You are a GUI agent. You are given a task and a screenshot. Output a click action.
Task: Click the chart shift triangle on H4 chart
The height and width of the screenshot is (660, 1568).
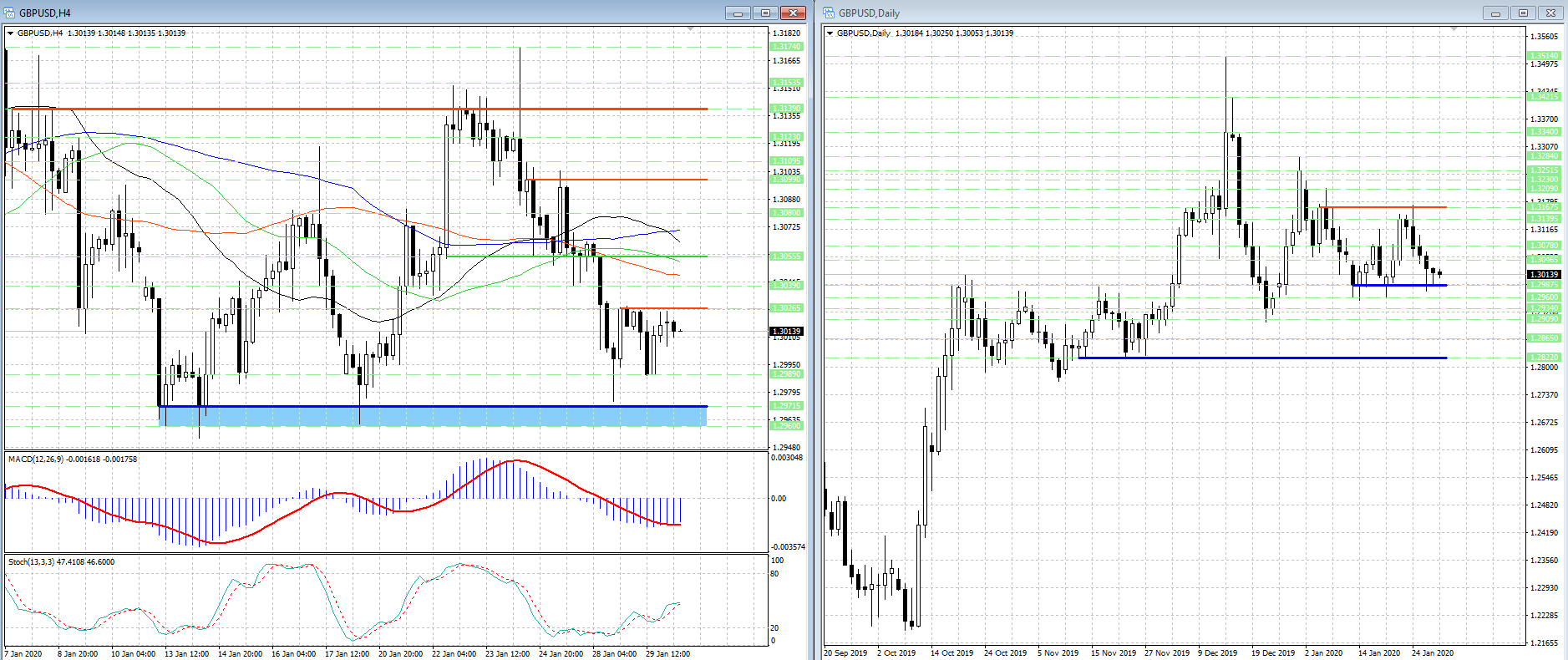690,29
